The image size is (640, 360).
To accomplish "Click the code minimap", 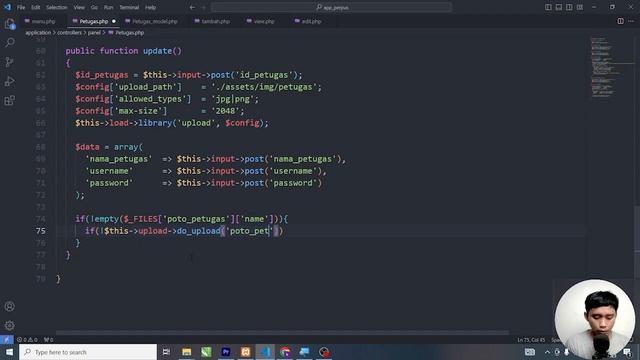I will [x=611, y=68].
